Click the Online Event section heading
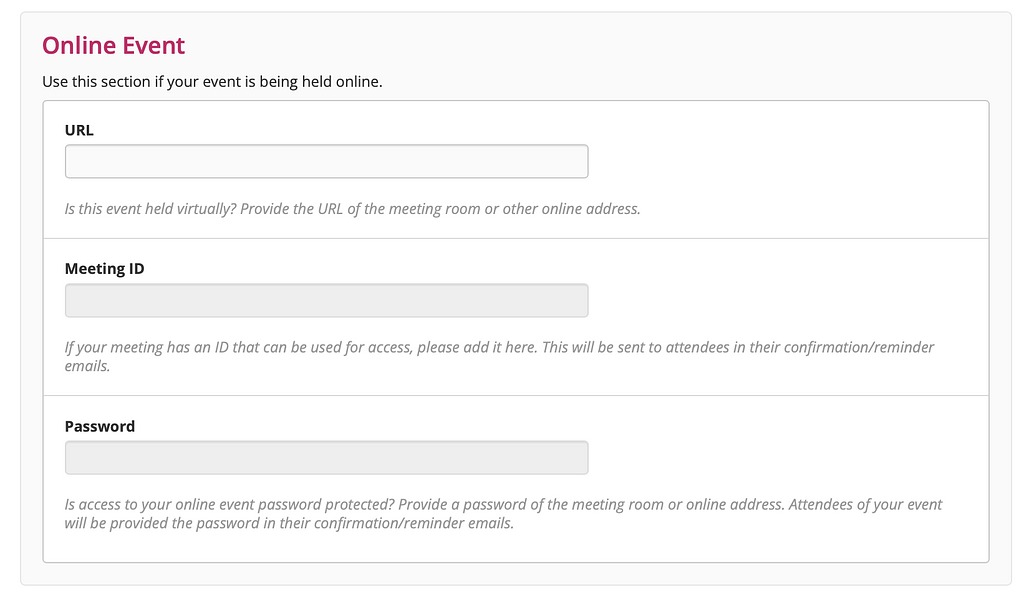1024x599 pixels. [x=113, y=46]
